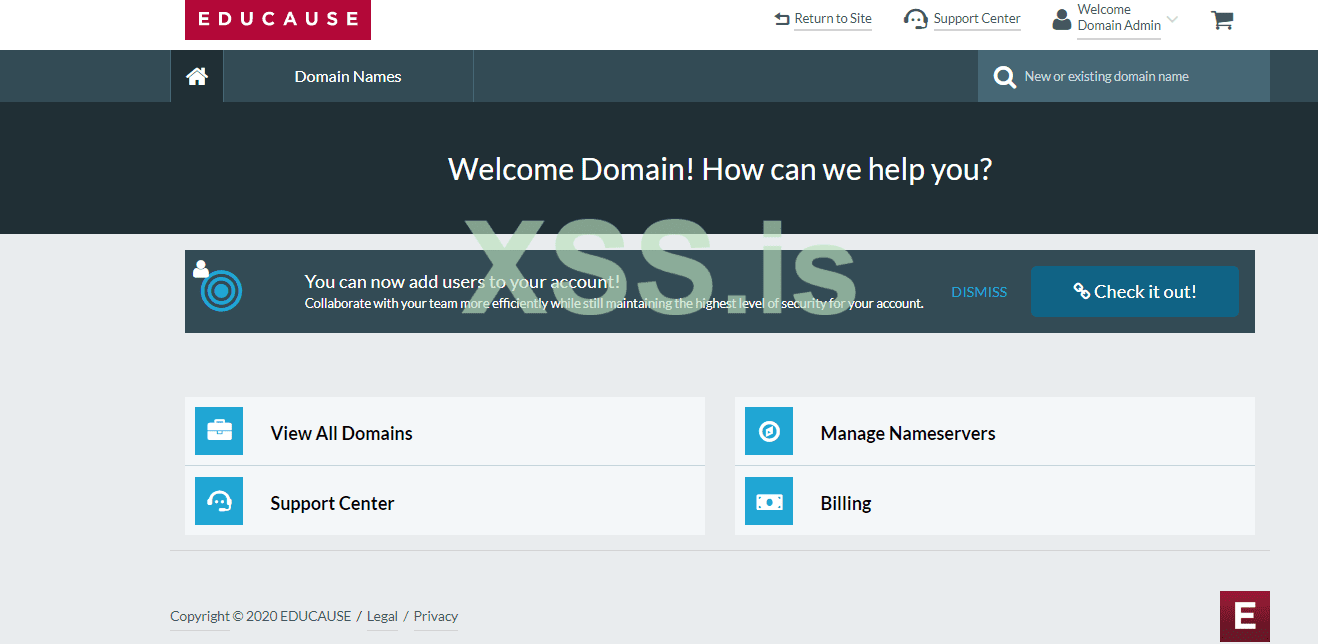The image size is (1318, 644).
Task: Open Welcome Domain Admin account link
Action: coord(1119,18)
